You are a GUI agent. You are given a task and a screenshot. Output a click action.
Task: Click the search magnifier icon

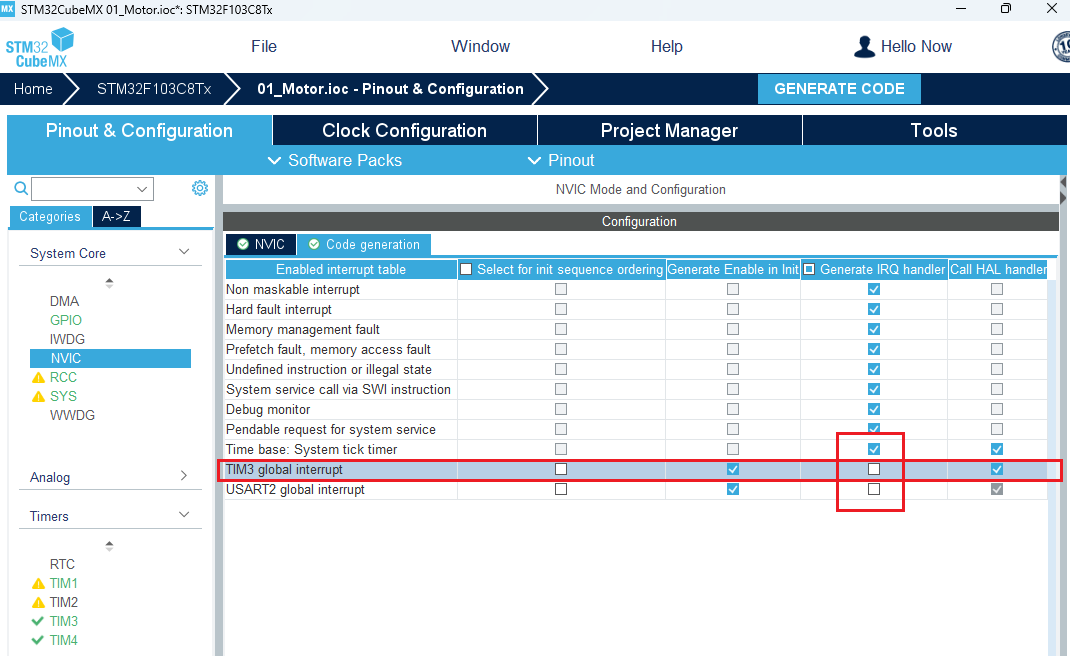(x=21, y=188)
